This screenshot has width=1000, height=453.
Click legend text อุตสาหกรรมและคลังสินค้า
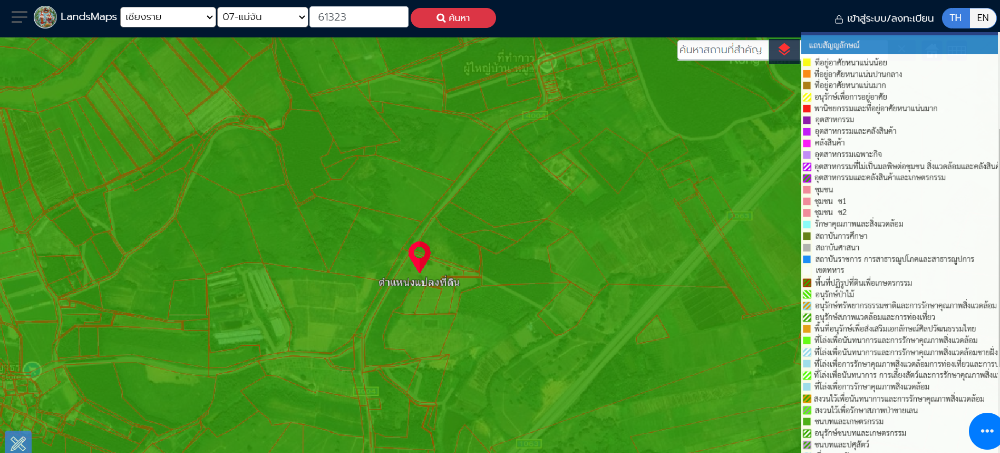pyautogui.click(x=854, y=131)
